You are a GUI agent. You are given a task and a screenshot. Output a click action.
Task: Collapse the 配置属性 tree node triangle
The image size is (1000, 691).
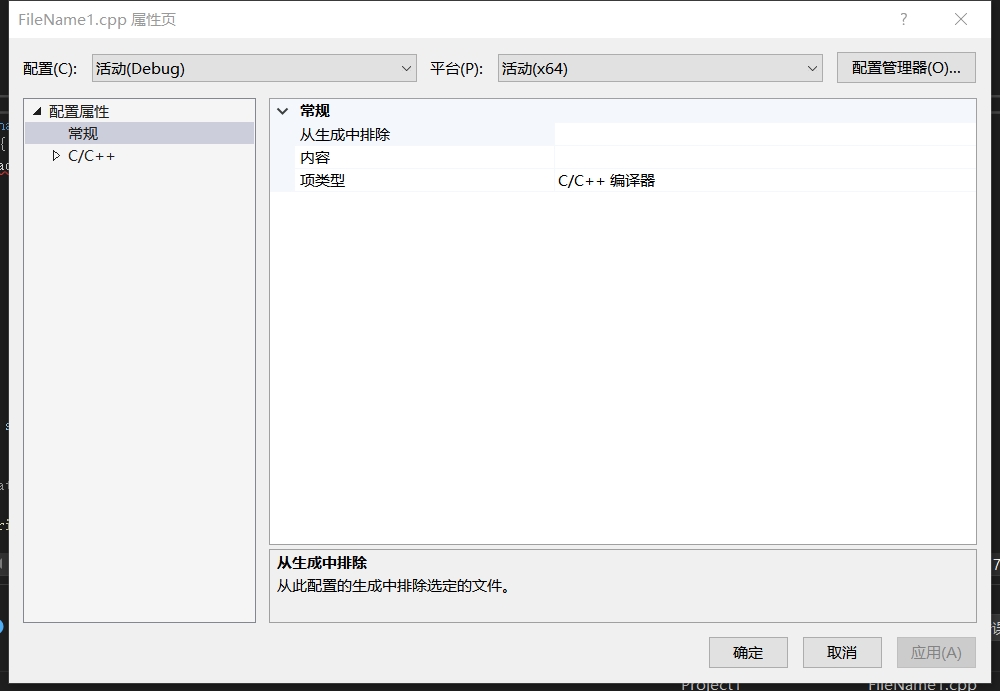click(37, 112)
